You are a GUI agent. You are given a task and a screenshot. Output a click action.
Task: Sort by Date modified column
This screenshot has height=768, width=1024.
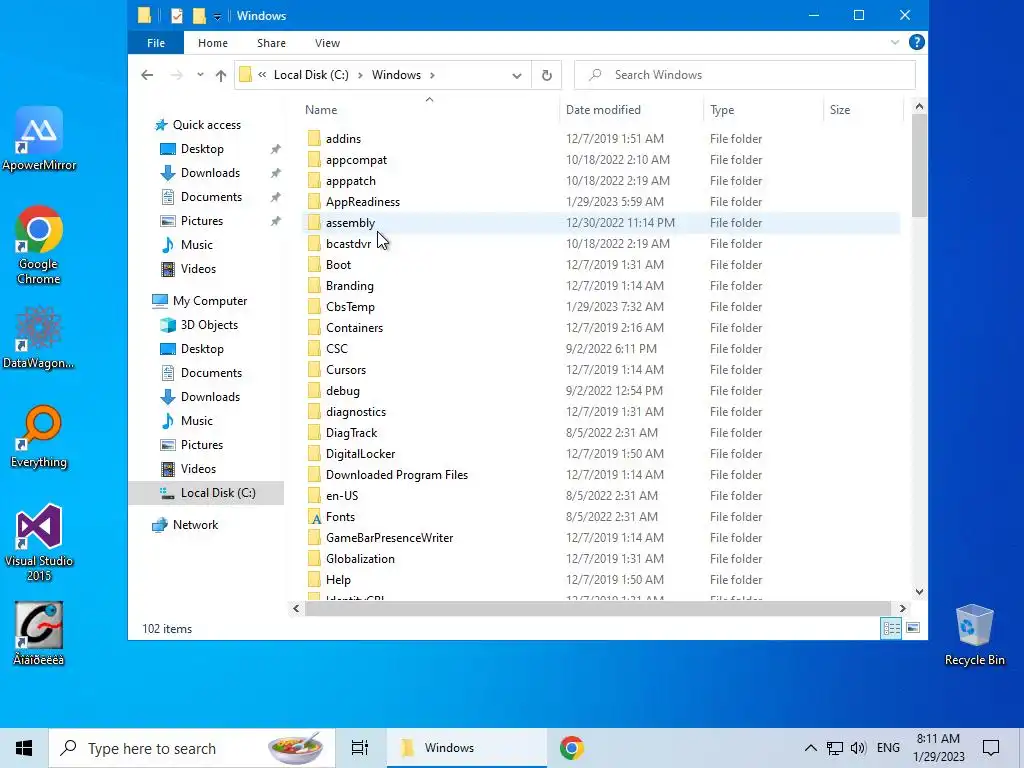[x=603, y=110]
